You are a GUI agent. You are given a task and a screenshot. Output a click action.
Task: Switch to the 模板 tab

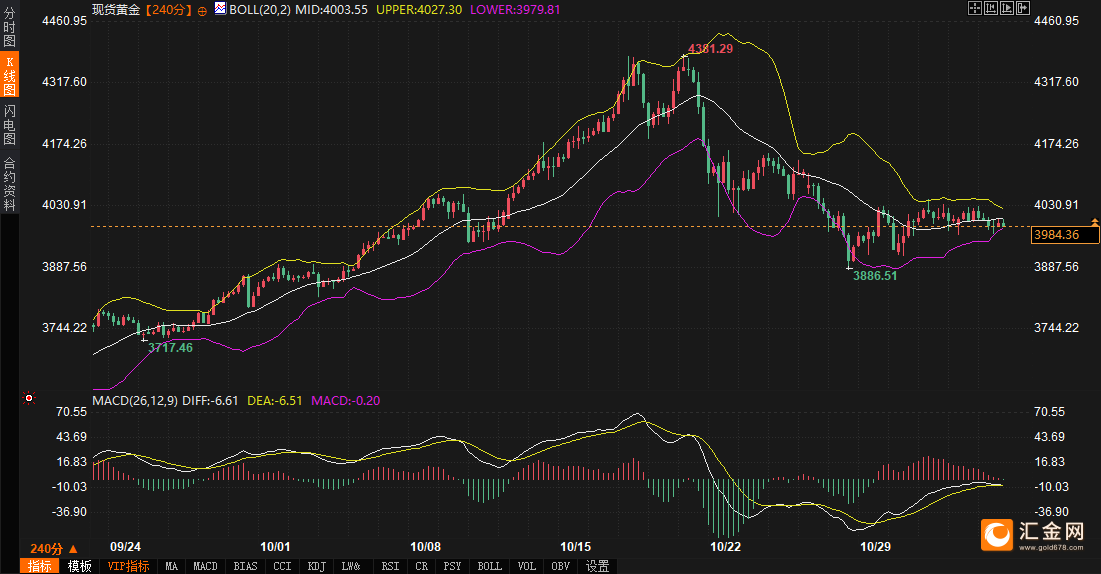[79, 566]
